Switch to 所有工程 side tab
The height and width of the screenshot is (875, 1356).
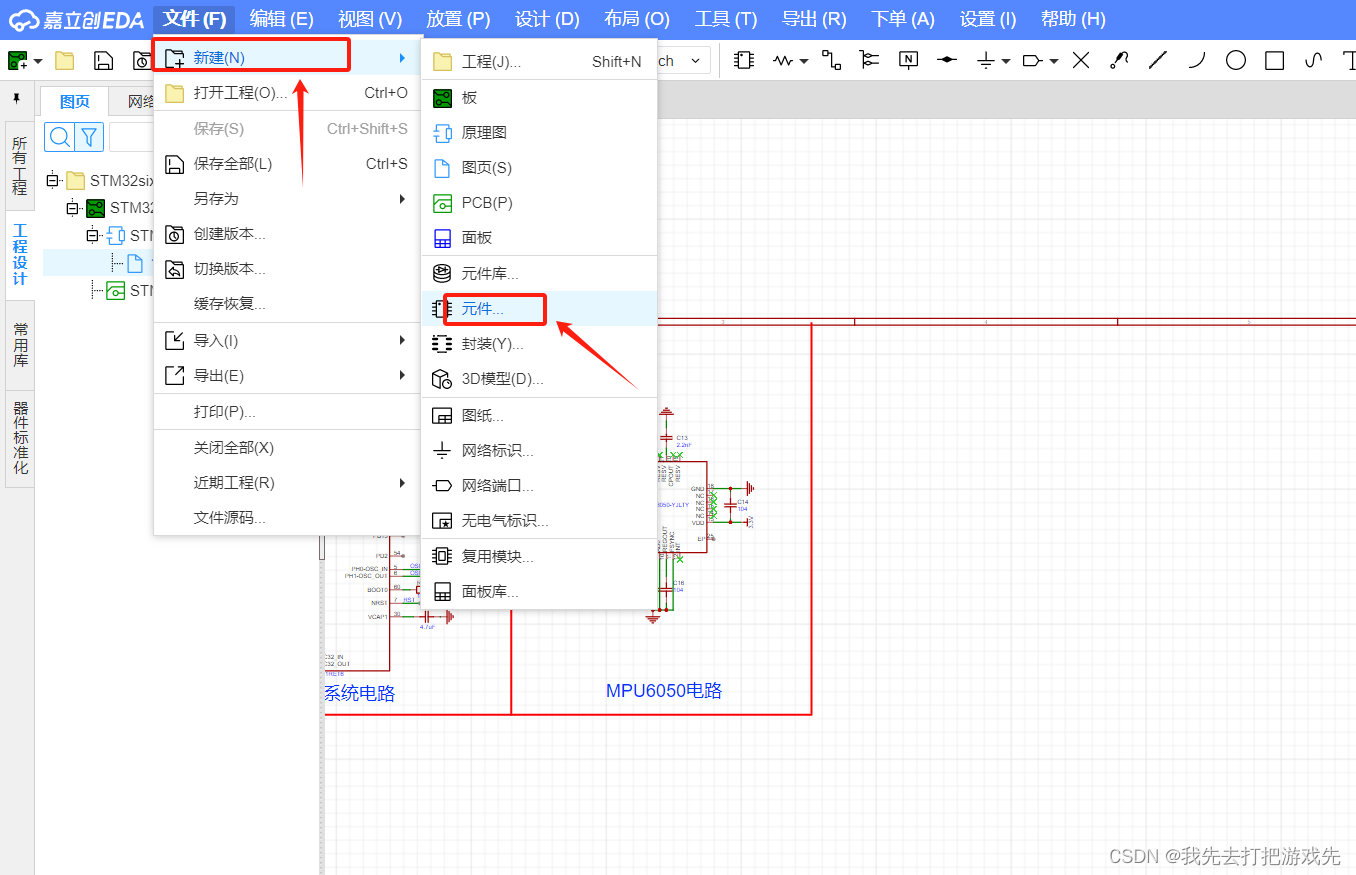pyautogui.click(x=20, y=166)
